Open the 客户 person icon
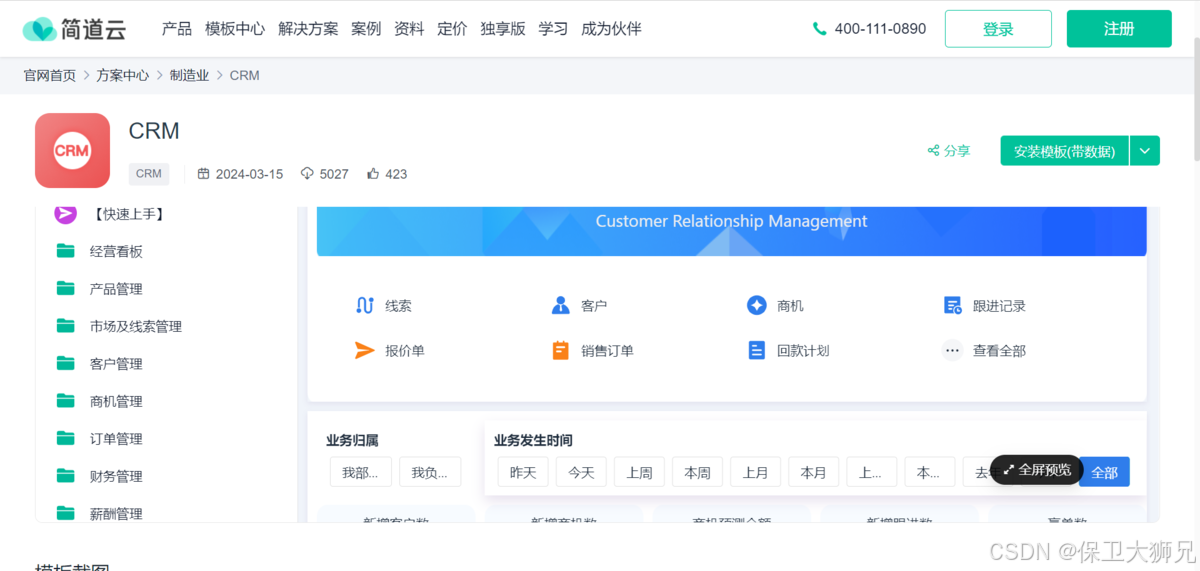 click(x=560, y=305)
